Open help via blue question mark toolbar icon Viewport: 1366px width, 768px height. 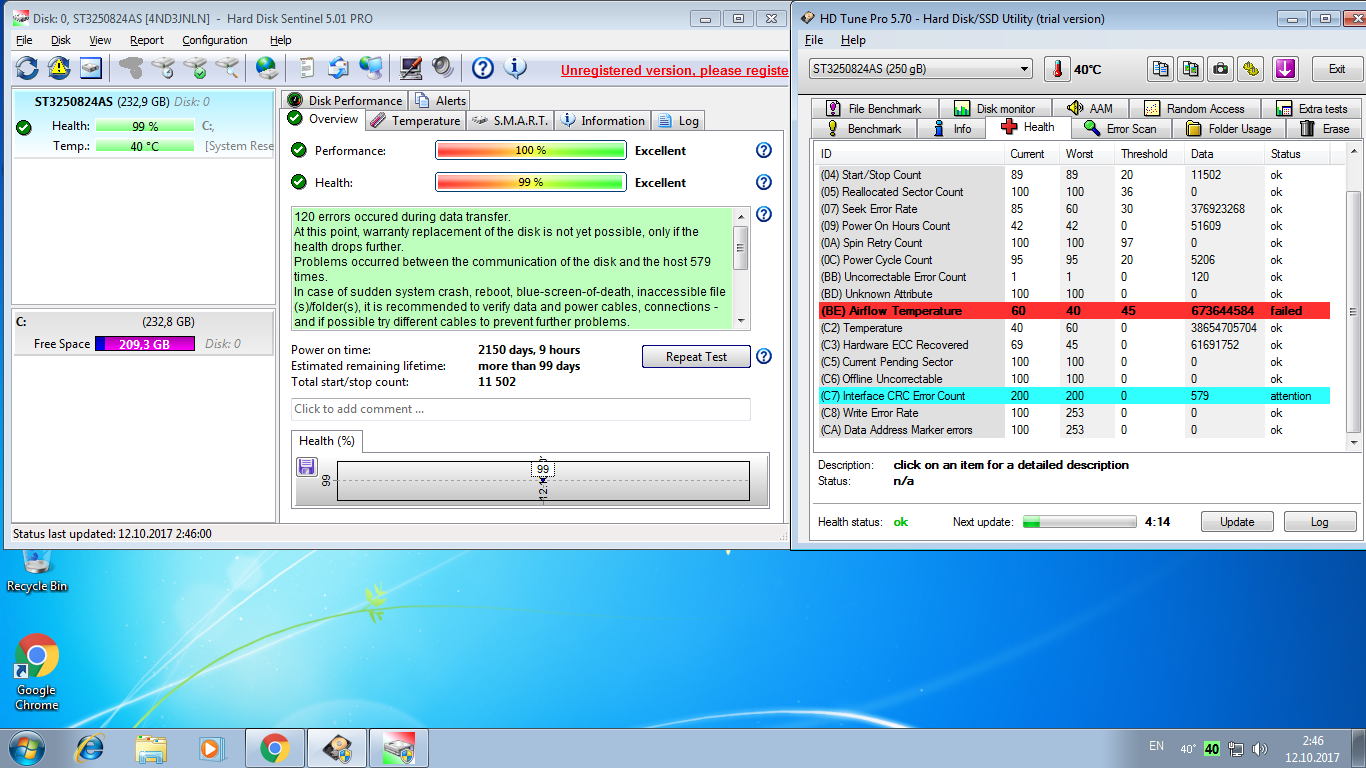coord(483,68)
